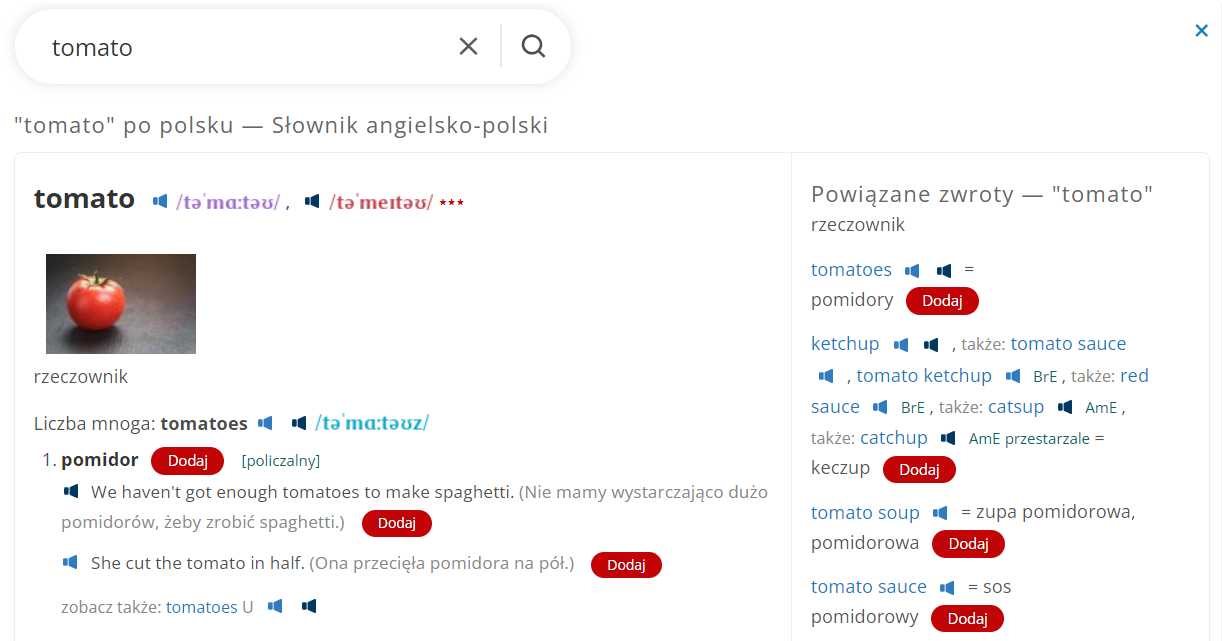Play audio for 'catsup' AmE pronunciation
Viewport: 1222px width, 641px height.
click(x=1065, y=407)
